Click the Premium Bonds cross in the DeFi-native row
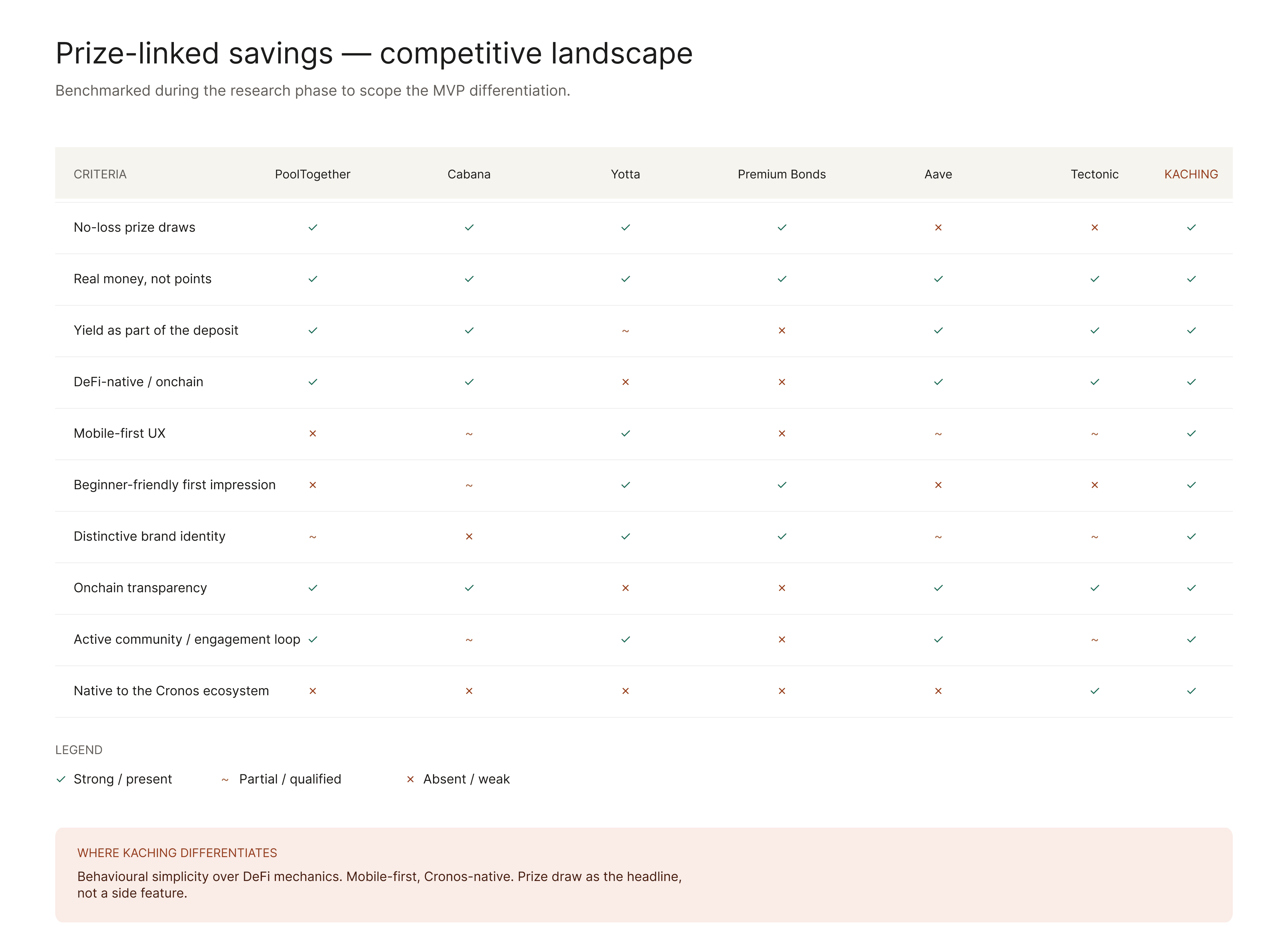Viewport: 1288px width, 938px height. click(x=782, y=382)
